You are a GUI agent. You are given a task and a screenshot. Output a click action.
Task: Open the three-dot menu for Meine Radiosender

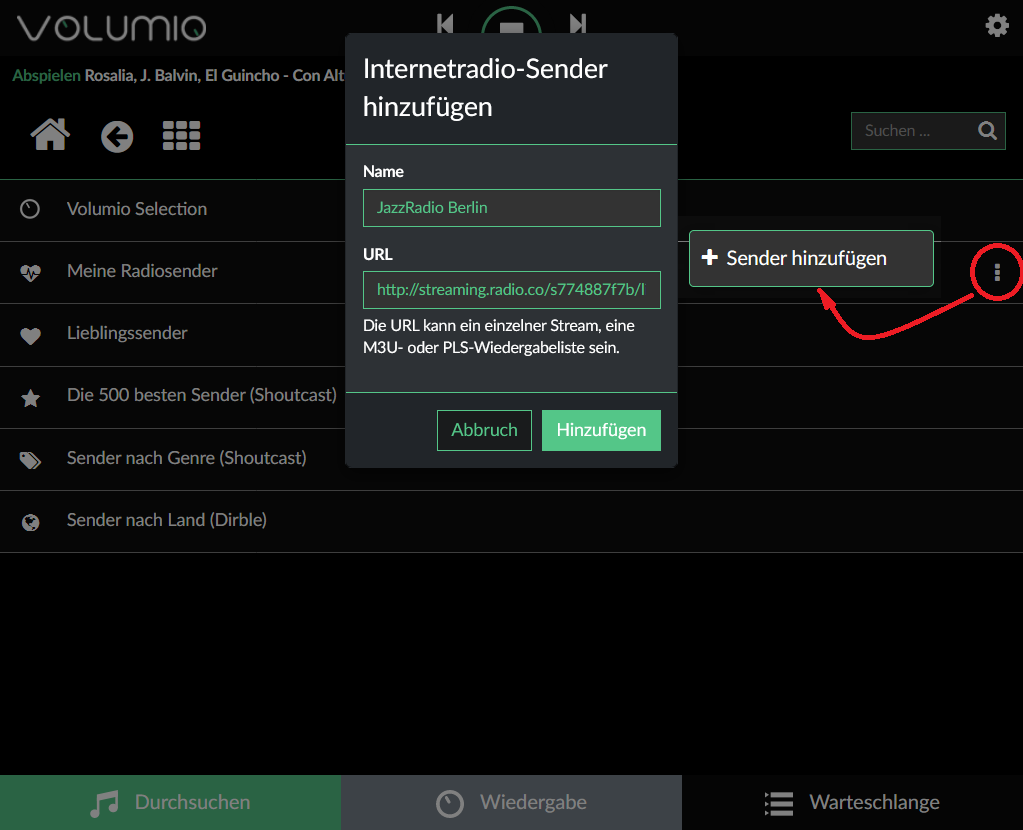[x=997, y=272]
